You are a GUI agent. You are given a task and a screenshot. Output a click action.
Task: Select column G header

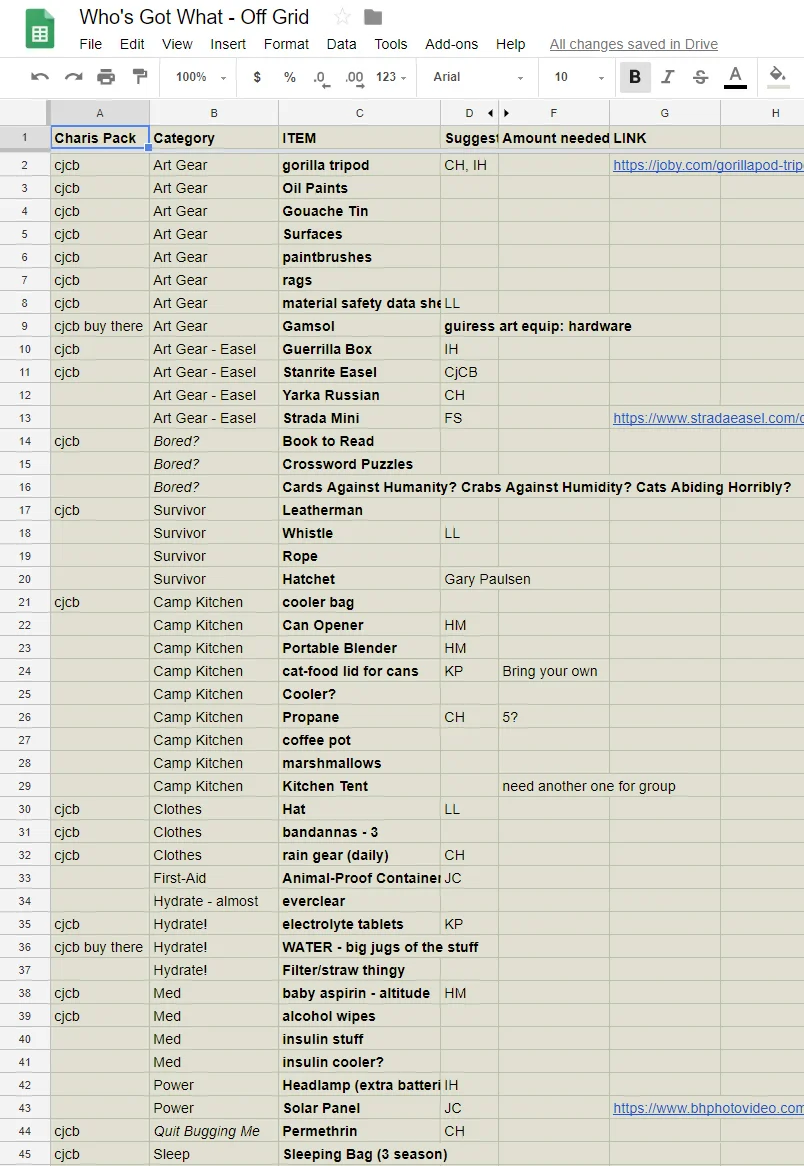tap(664, 113)
